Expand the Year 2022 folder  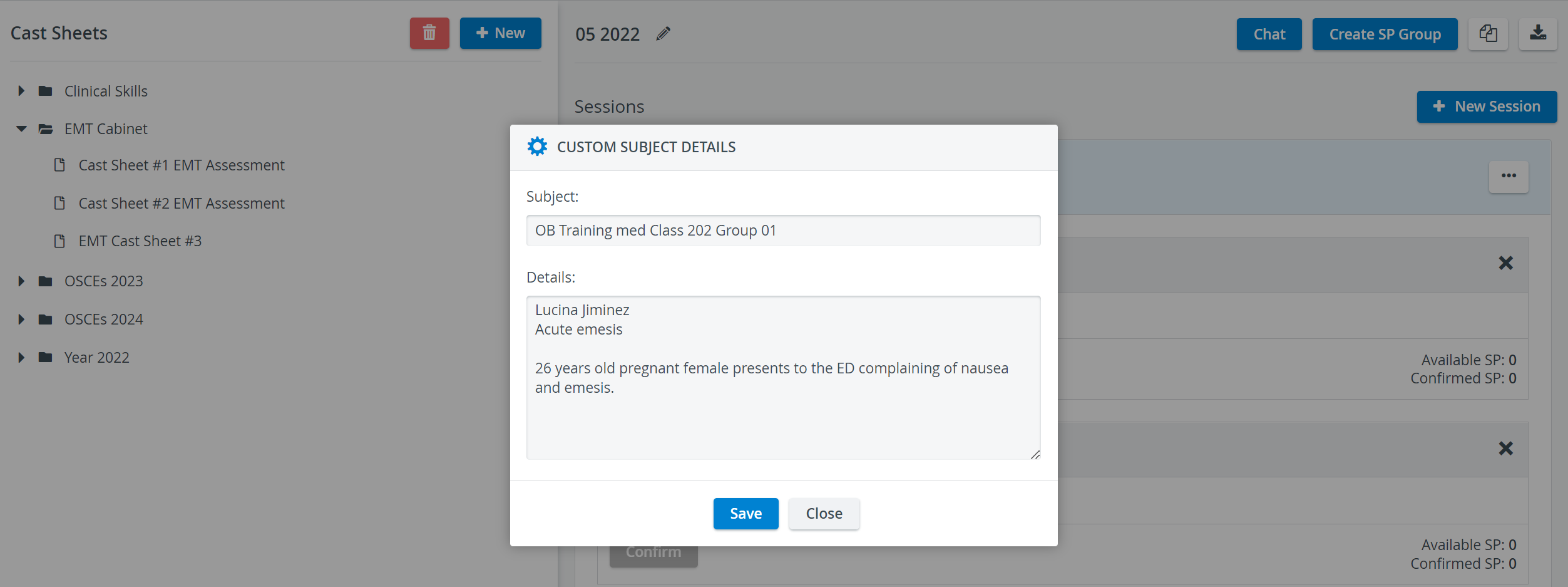[x=21, y=358]
